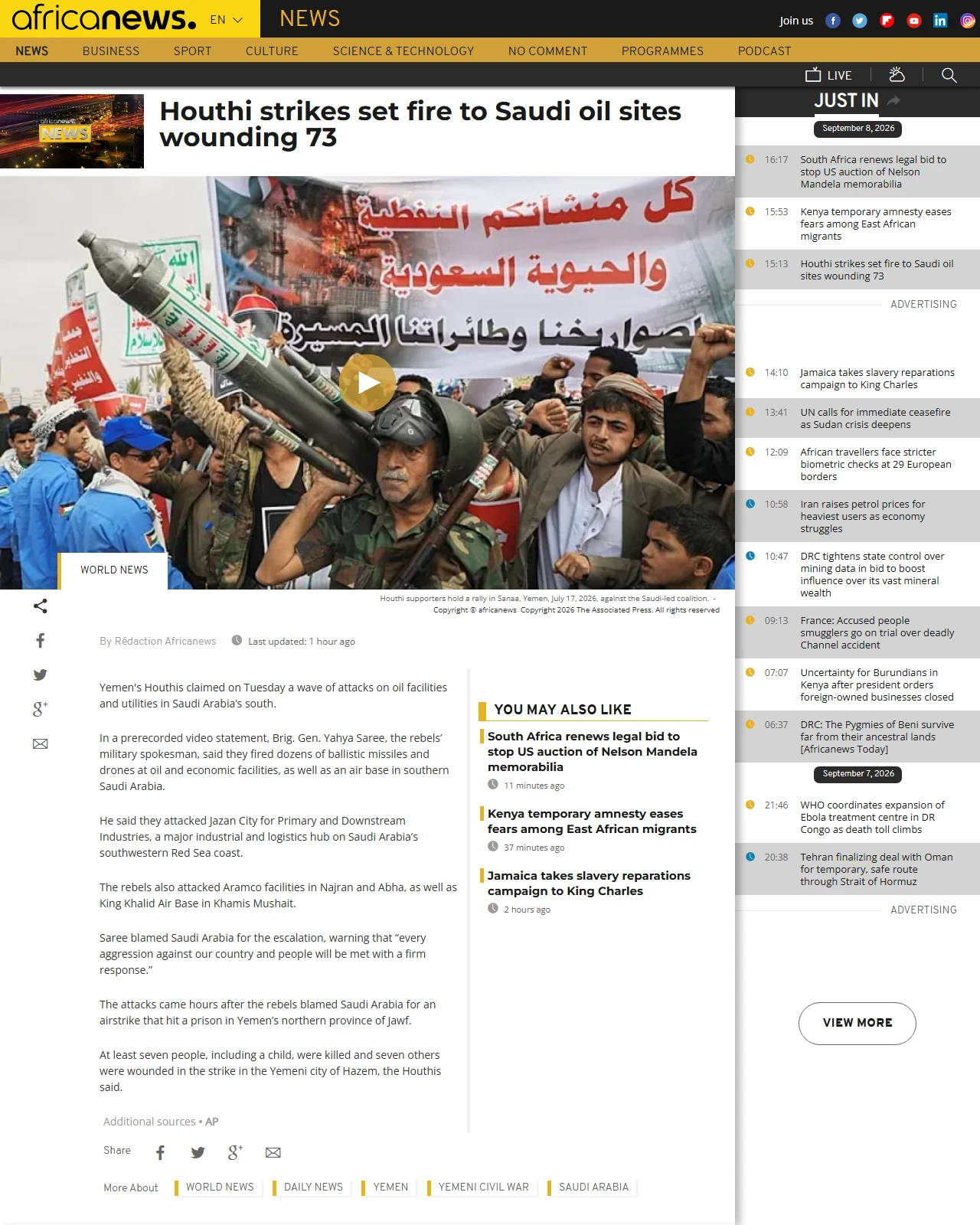The height and width of the screenshot is (1225, 980).
Task: Click Facebook icon in bottom Share row
Action: [x=160, y=1152]
